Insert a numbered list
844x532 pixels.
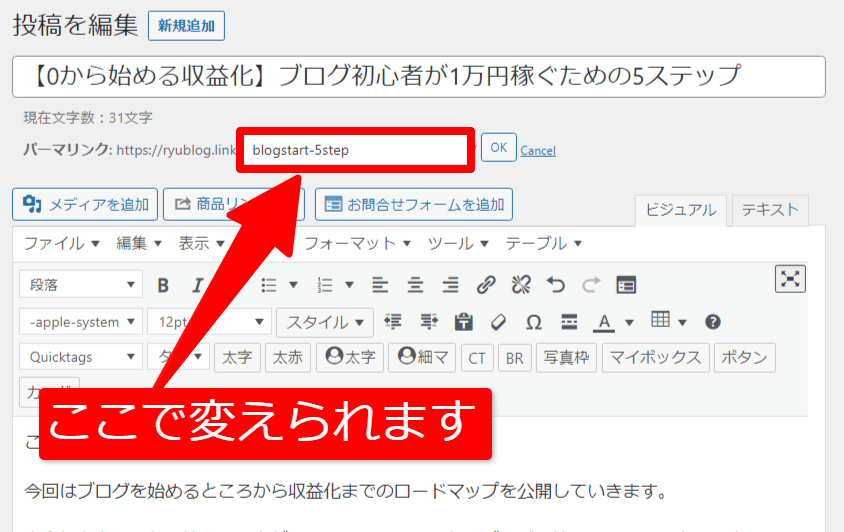(325, 285)
